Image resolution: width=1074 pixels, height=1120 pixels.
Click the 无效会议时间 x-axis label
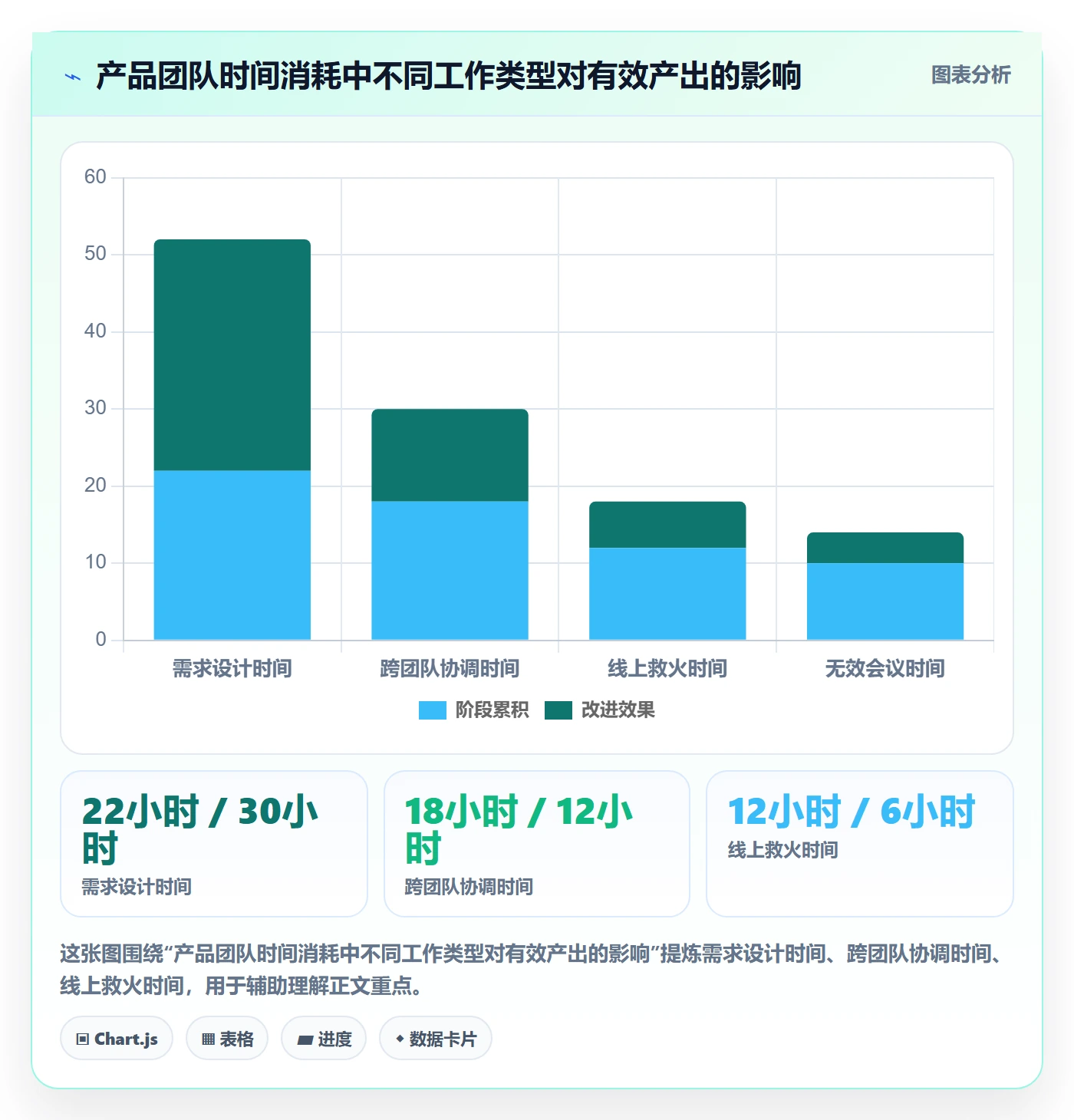coord(885,669)
